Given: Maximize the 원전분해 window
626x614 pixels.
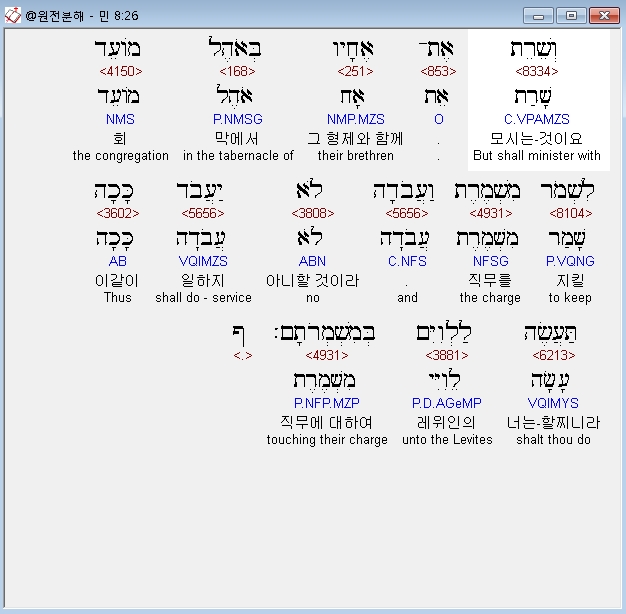Looking at the screenshot, I should (571, 16).
